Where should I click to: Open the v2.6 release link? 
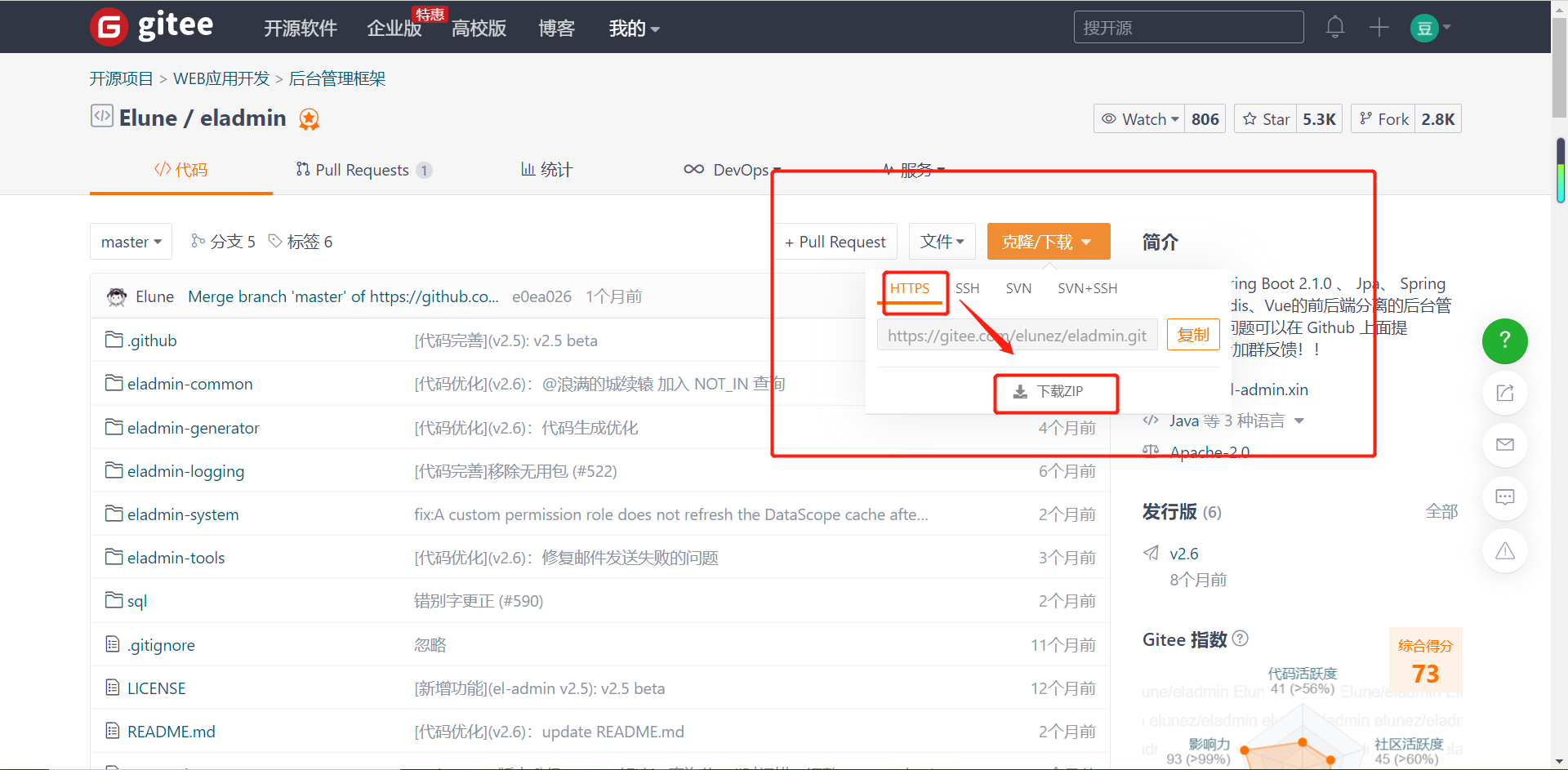click(x=1183, y=554)
